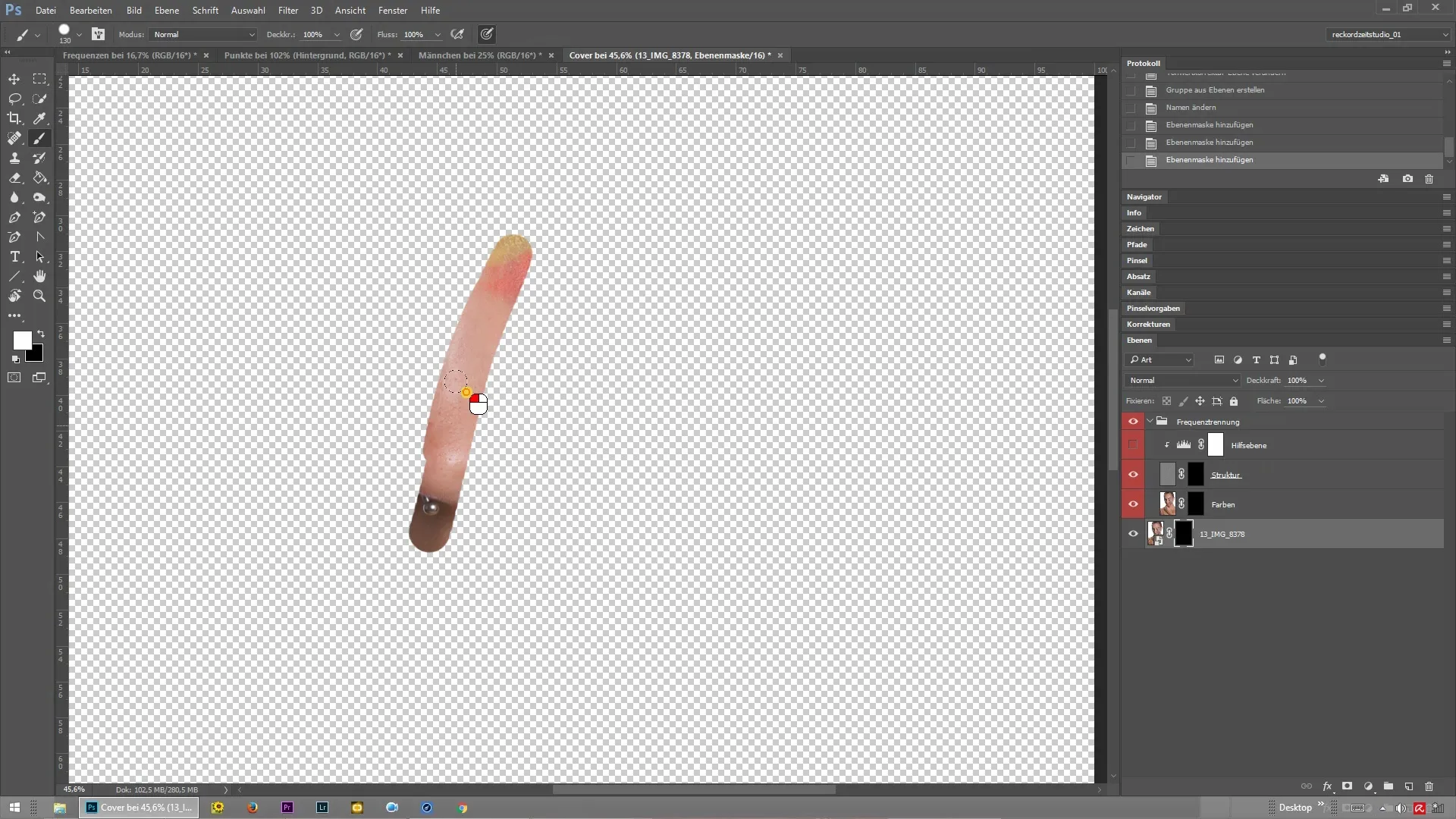The image size is (1456, 819).
Task: Click the background color swatch
Action: (36, 355)
